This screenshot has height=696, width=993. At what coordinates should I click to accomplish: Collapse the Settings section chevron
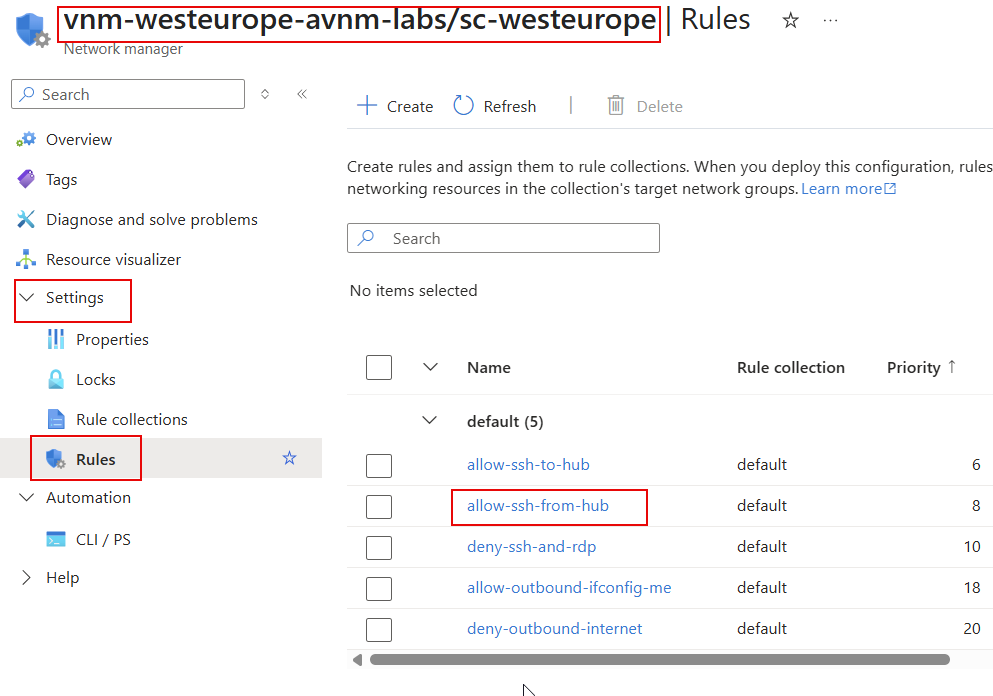[x=27, y=298]
